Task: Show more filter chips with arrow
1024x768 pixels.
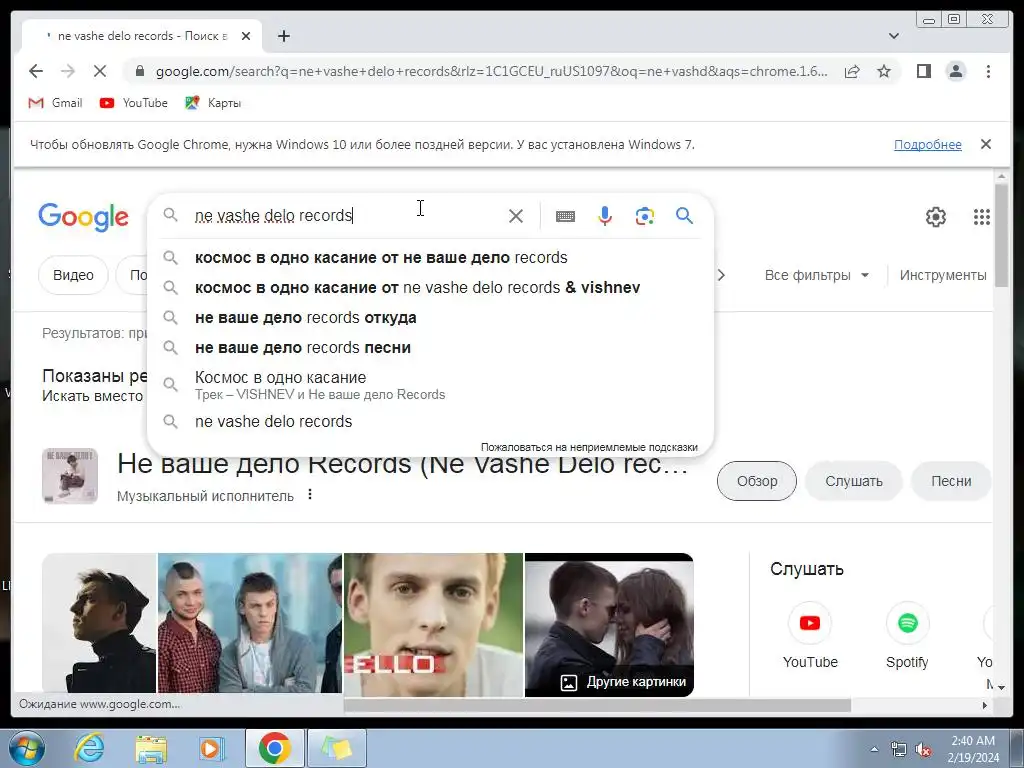Action: pyautogui.click(x=721, y=275)
